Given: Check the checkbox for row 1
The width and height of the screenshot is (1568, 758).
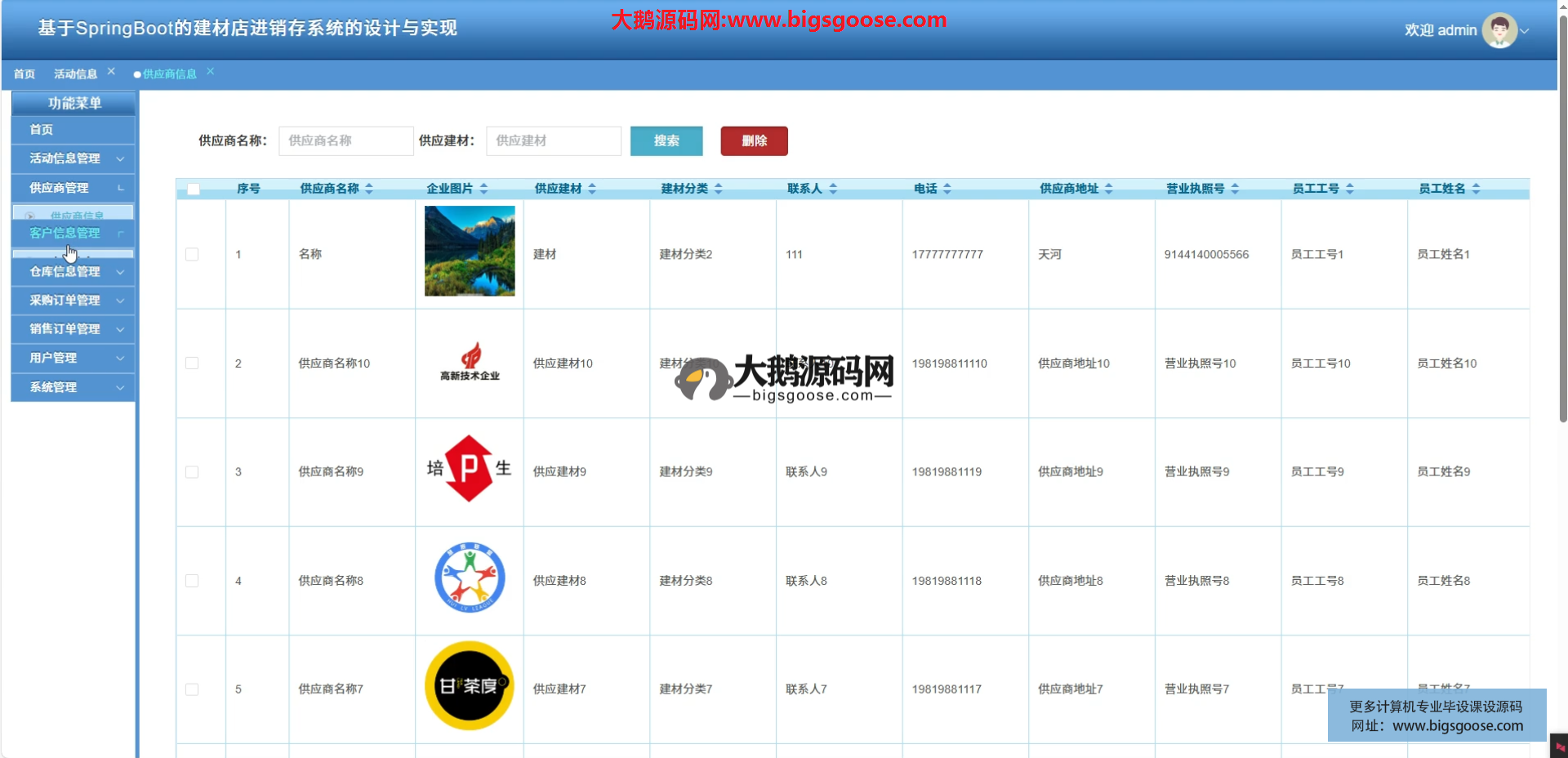Looking at the screenshot, I should pyautogui.click(x=192, y=254).
